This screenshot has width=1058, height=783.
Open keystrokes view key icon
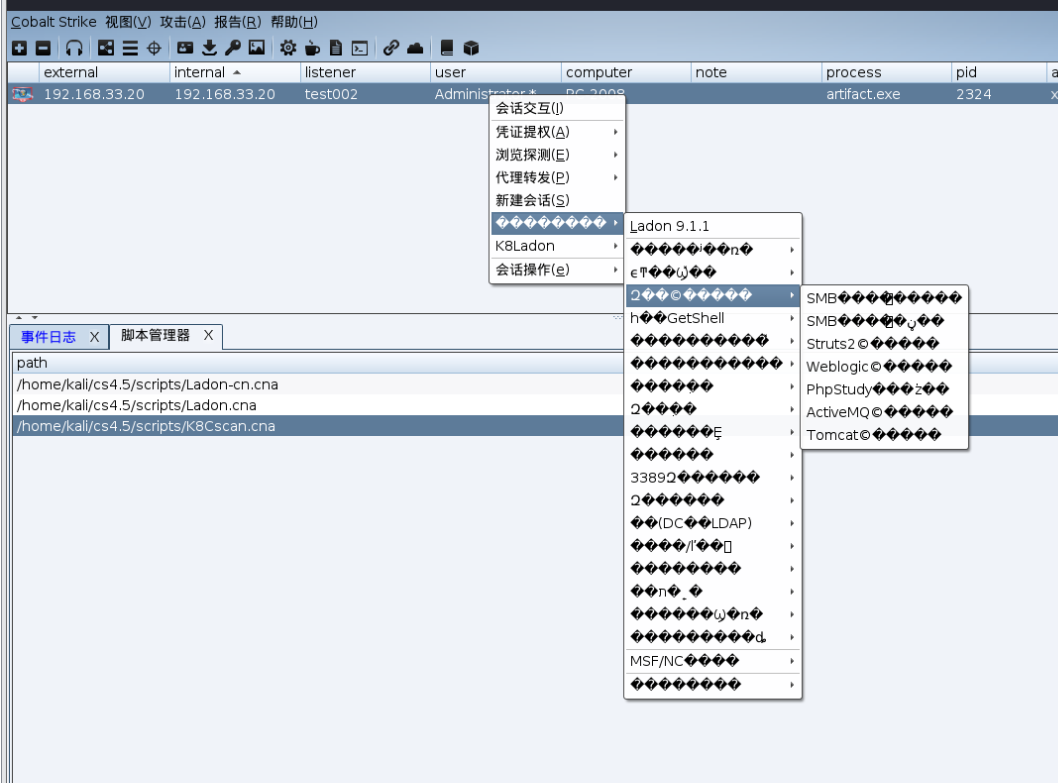click(233, 48)
